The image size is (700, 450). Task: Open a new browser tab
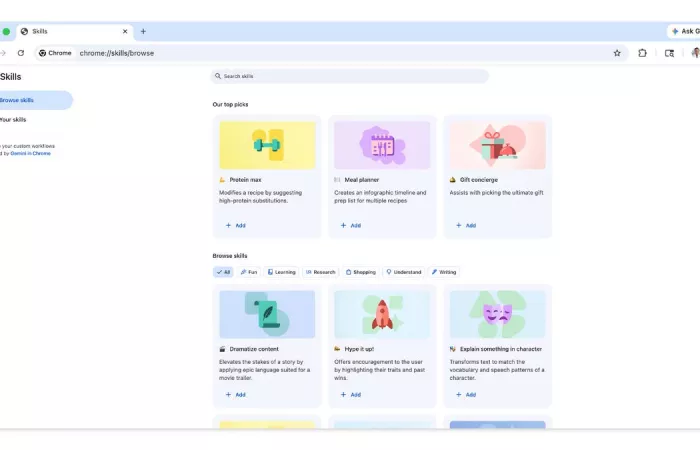(x=143, y=31)
